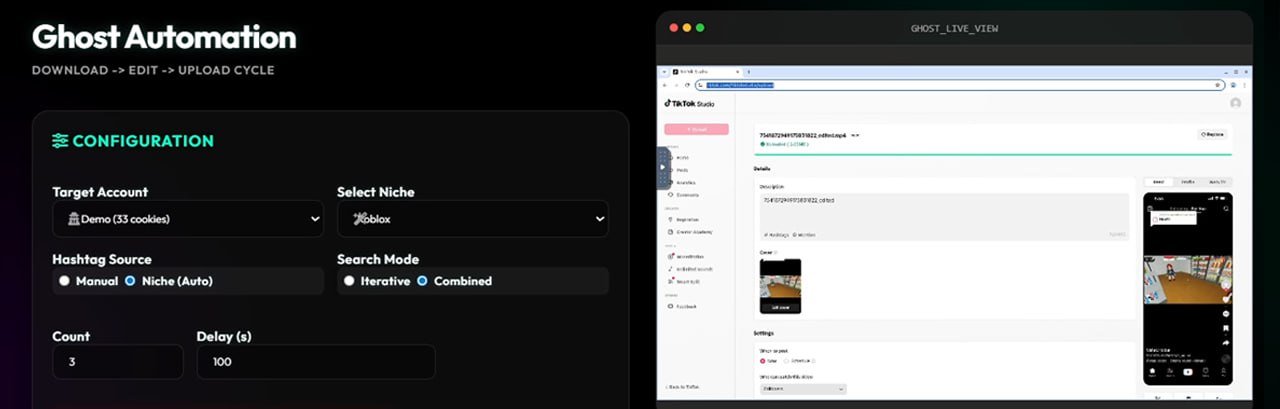Select the Manual hashtag source option
1280x409 pixels.
pos(64,281)
